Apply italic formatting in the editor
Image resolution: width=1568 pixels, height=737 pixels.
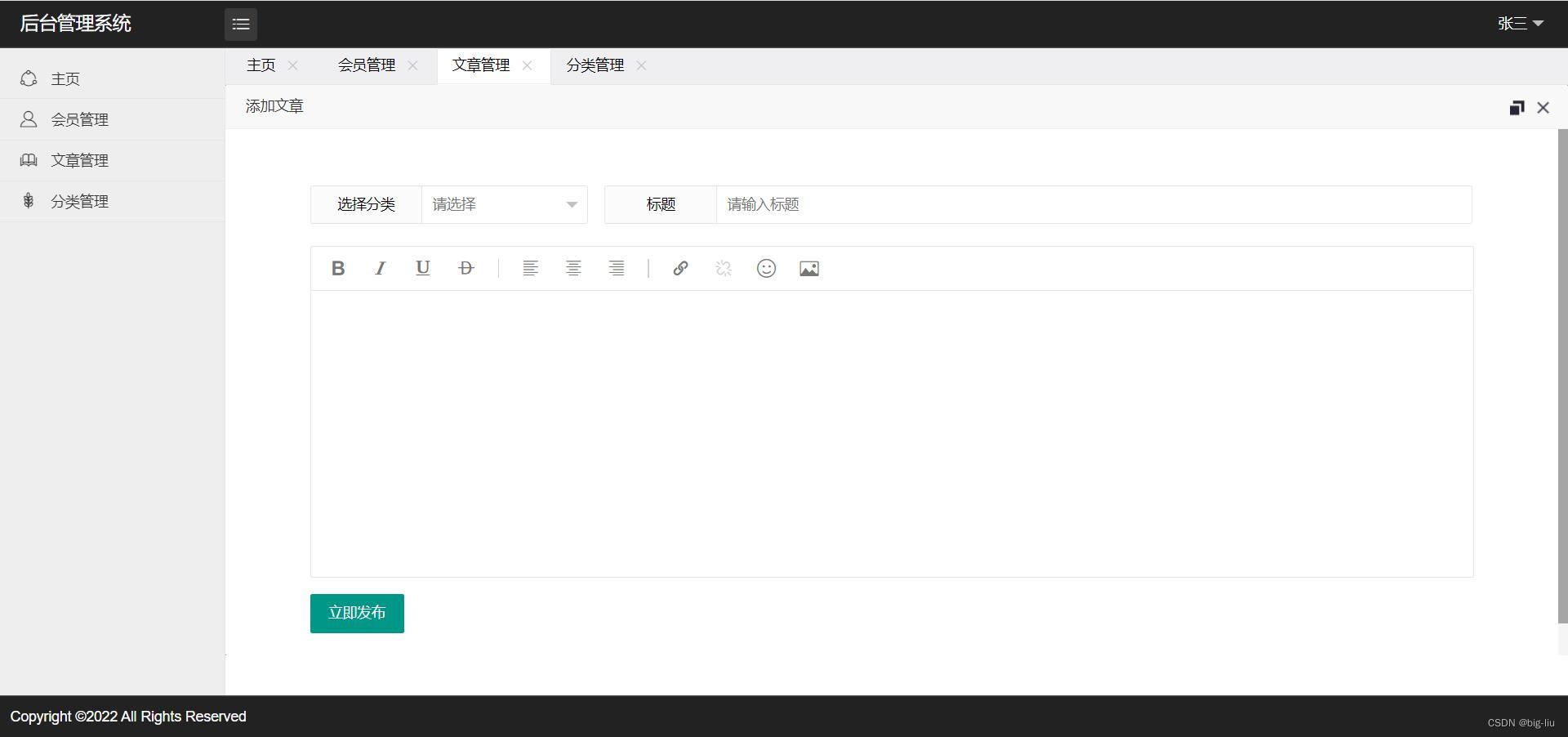(x=381, y=268)
